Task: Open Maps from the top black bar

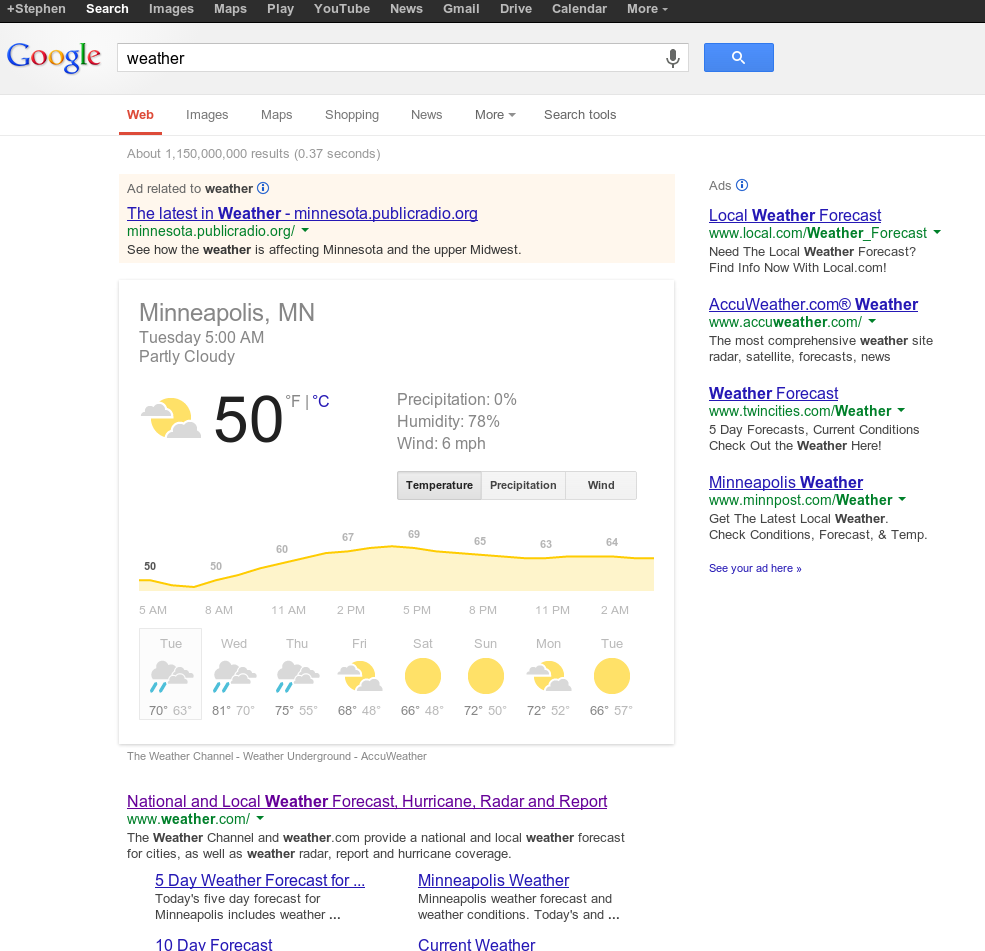Action: [x=230, y=9]
